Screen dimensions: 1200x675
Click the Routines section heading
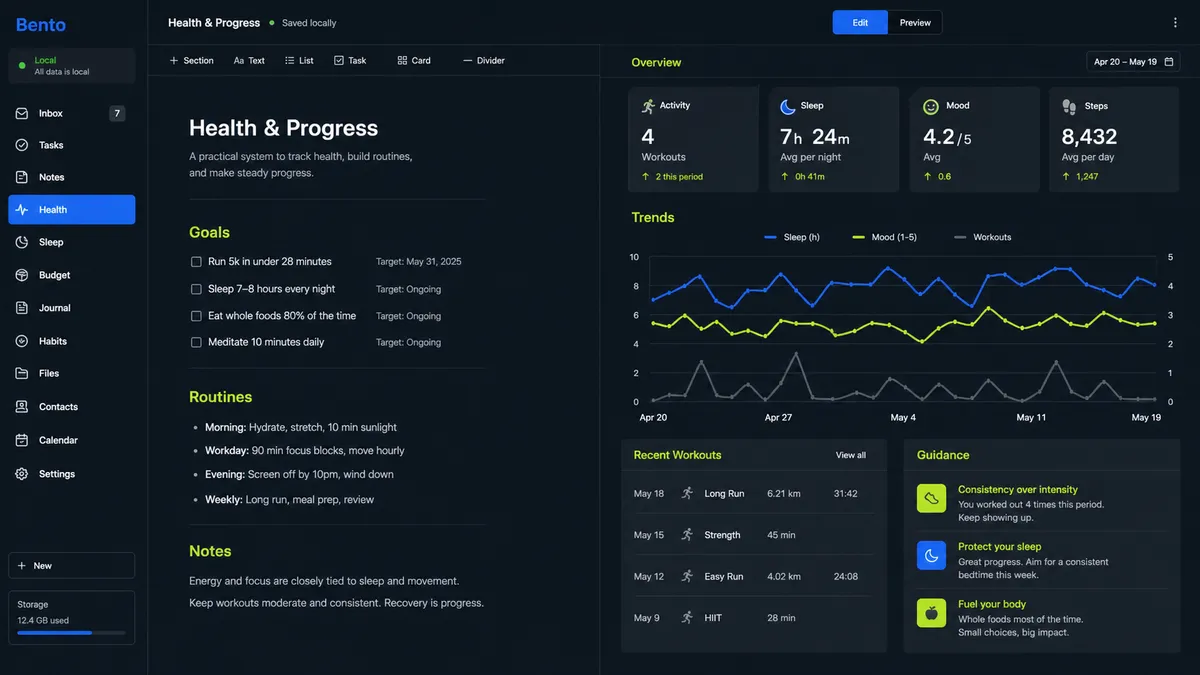pos(220,397)
